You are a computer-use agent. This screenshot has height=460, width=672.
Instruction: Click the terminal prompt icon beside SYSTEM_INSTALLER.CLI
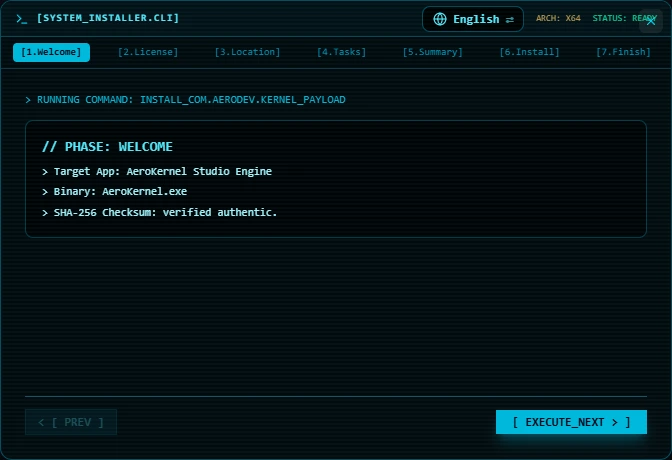pos(21,19)
